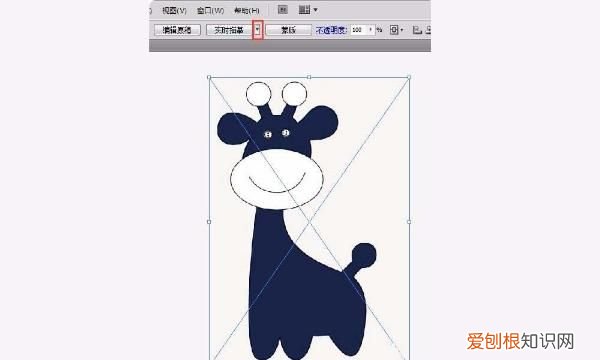Screen dimensions: 600x360
Task: Click the align icon in control bar
Action: click(417, 30)
